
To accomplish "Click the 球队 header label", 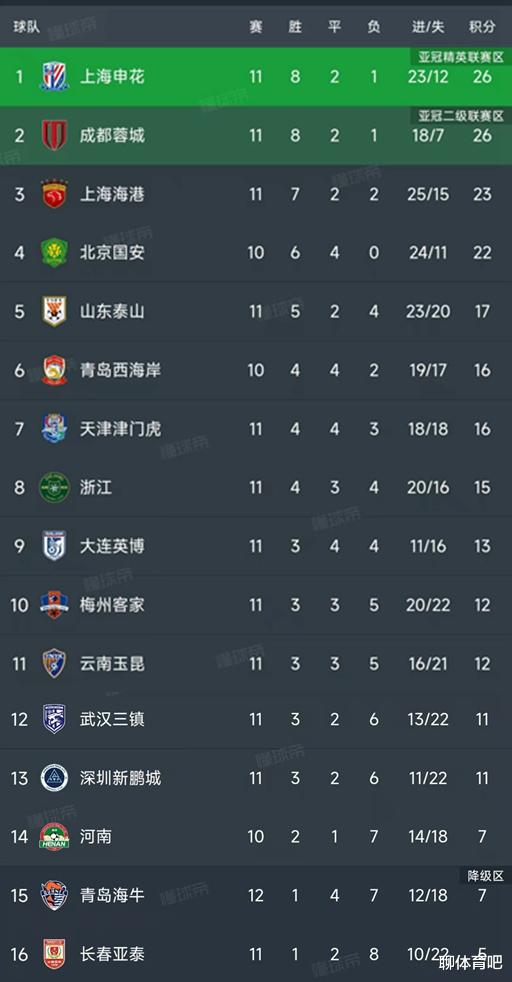I will (x=27, y=27).
